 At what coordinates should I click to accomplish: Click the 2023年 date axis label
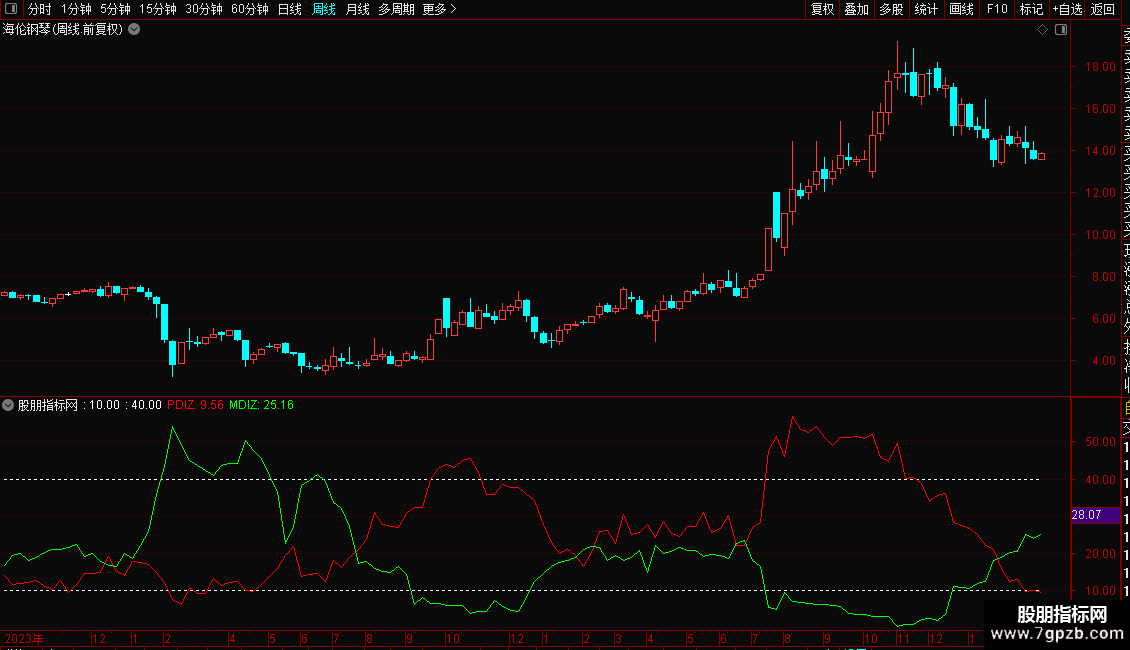24,638
